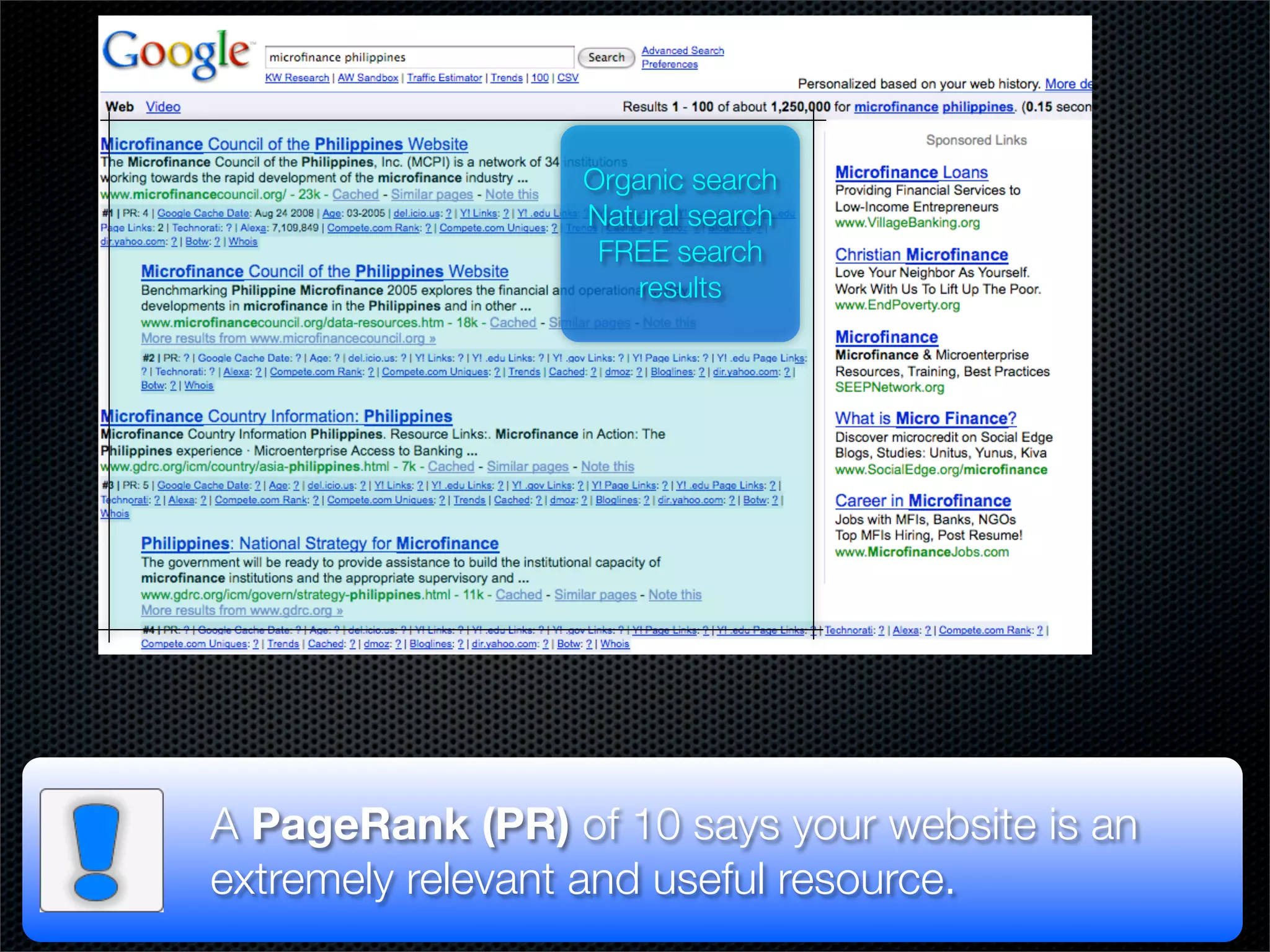
Task: Click Google Cache Date link in result #1 stats
Action: tap(203, 213)
